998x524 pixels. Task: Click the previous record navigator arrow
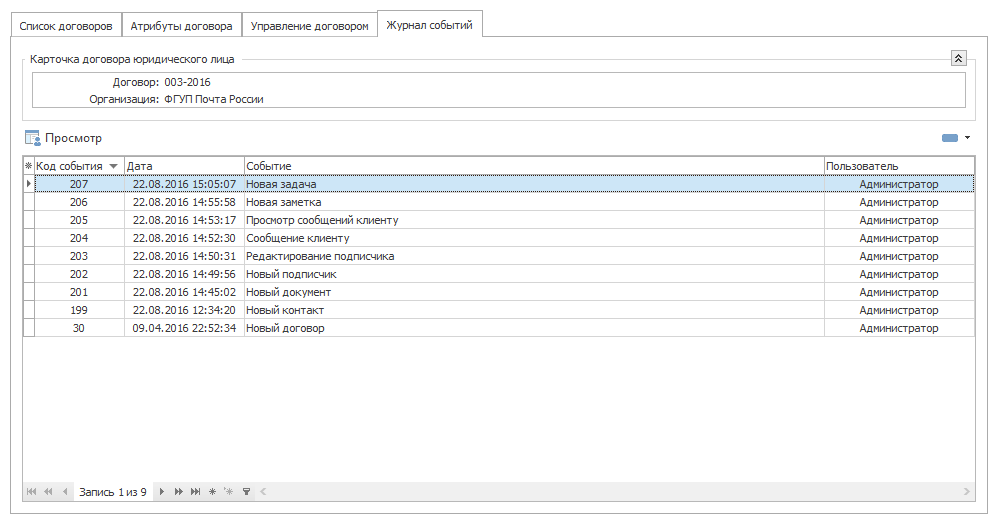click(x=65, y=492)
